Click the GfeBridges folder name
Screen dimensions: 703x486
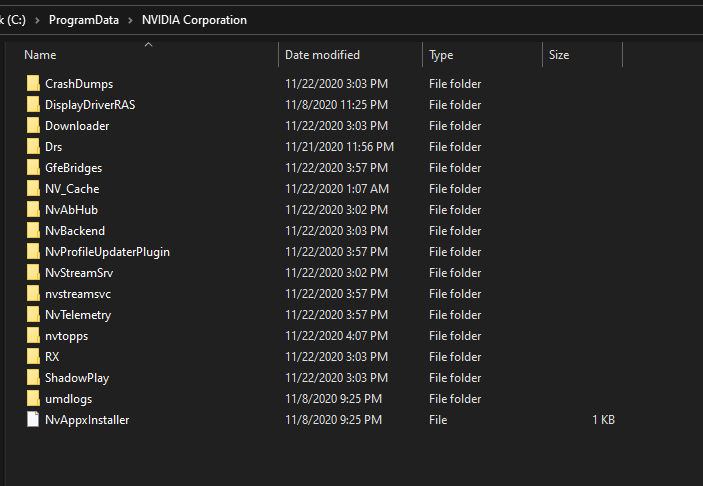[x=74, y=168]
